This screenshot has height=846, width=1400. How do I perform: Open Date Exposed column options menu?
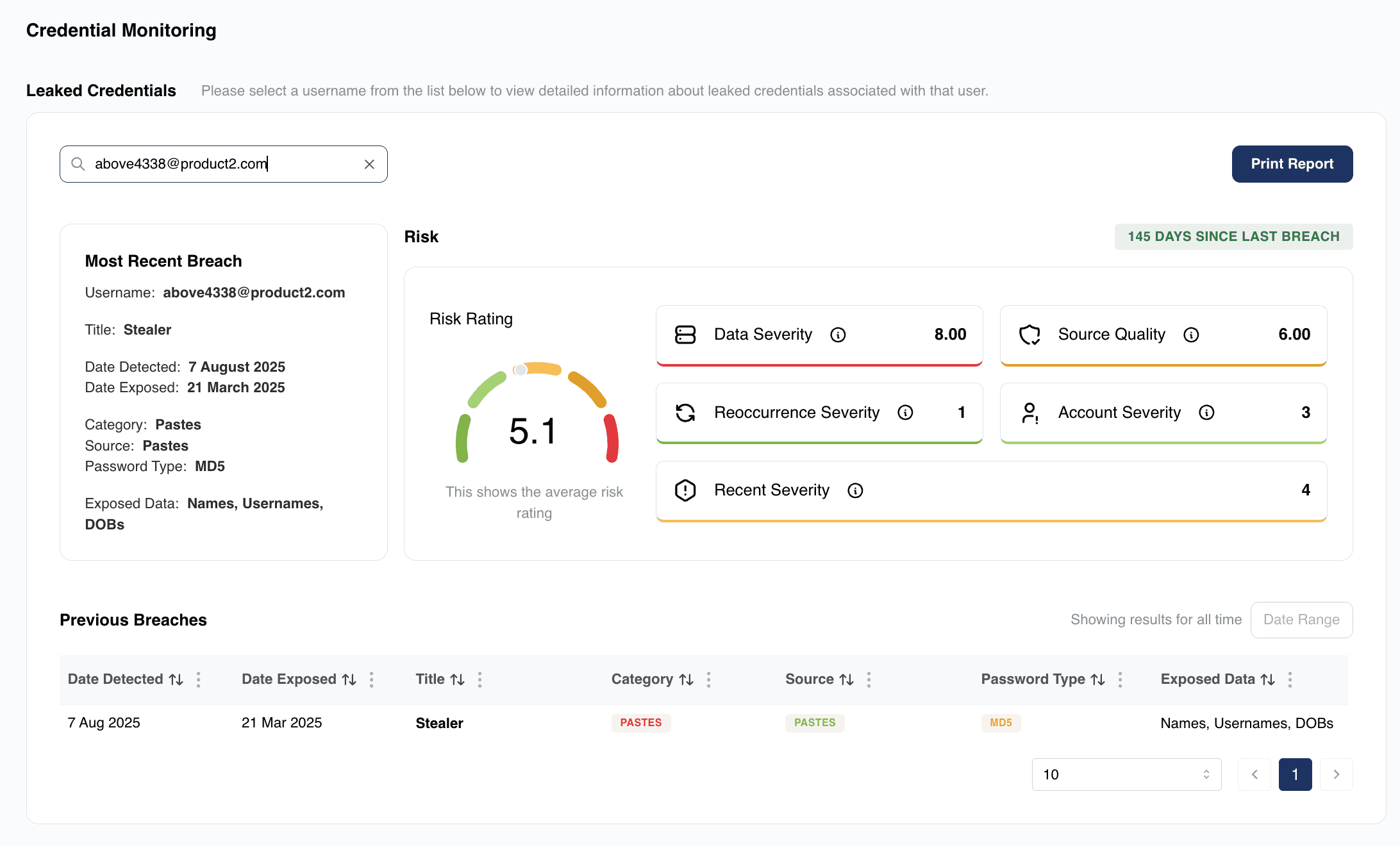372,679
